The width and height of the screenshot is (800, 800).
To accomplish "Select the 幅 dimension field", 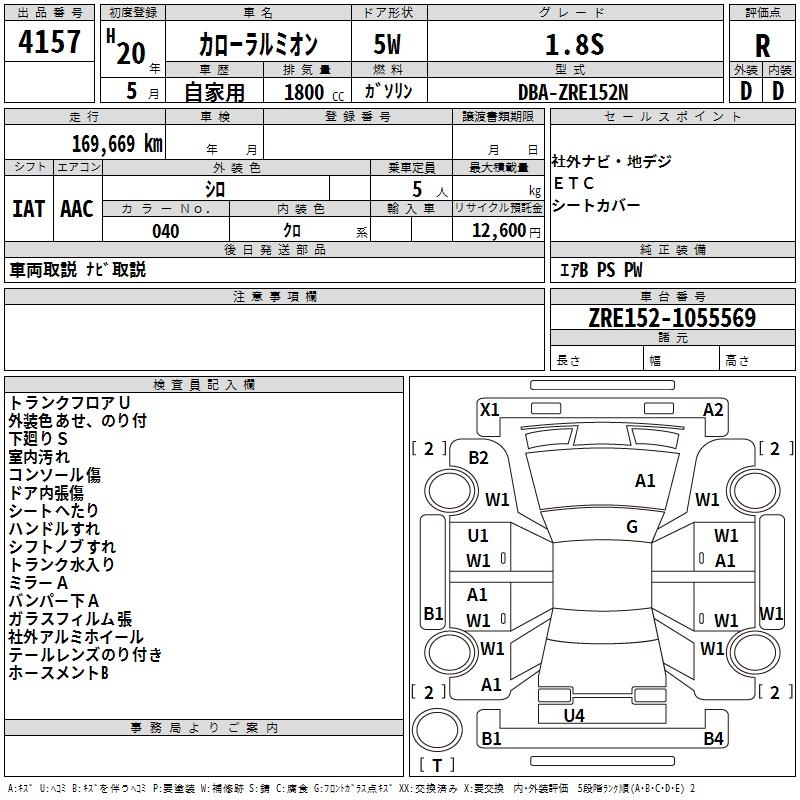I will (681, 358).
